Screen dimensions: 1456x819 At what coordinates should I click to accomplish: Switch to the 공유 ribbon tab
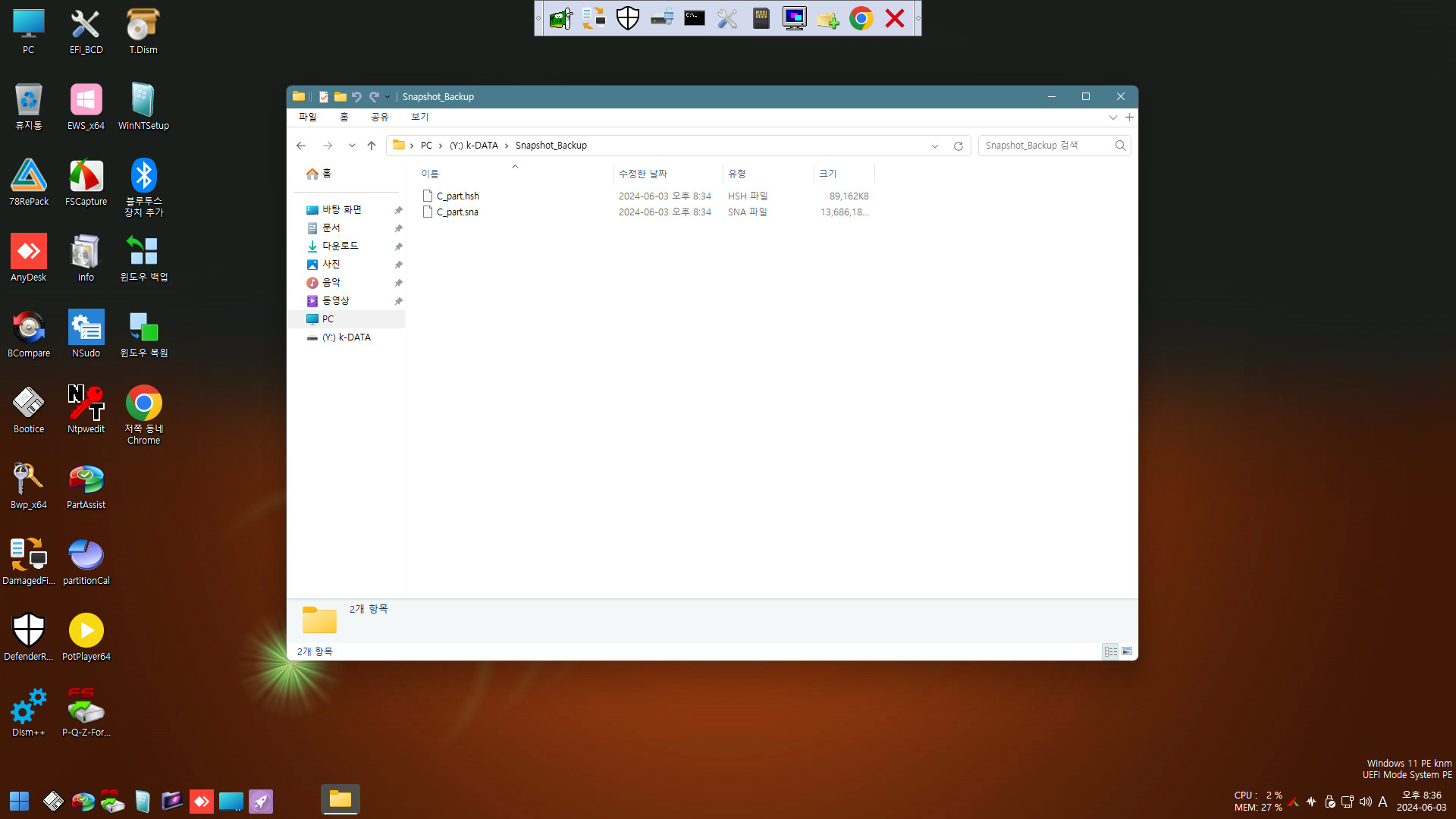(379, 117)
